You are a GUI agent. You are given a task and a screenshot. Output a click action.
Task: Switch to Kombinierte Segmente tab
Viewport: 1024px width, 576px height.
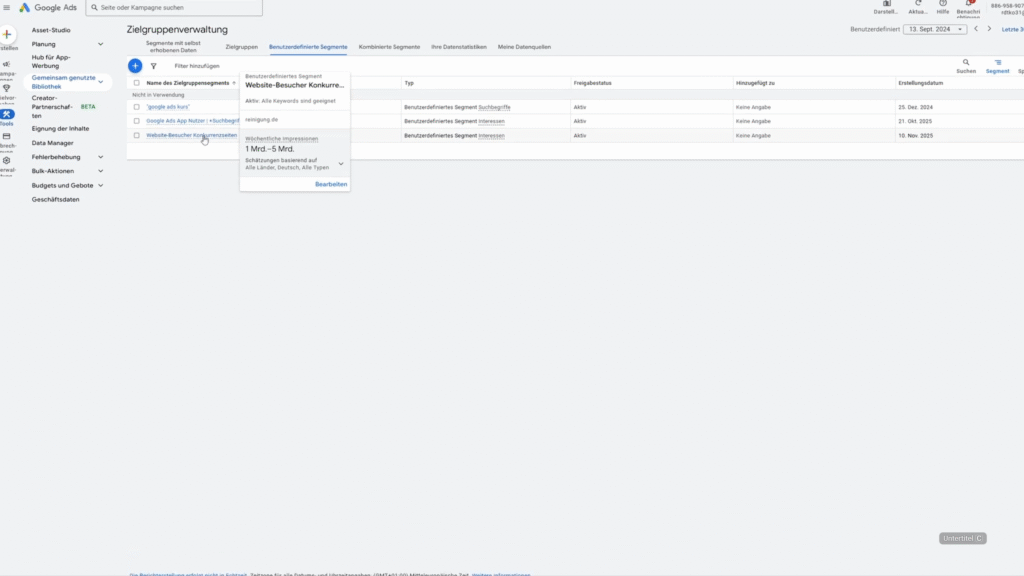[x=389, y=47]
